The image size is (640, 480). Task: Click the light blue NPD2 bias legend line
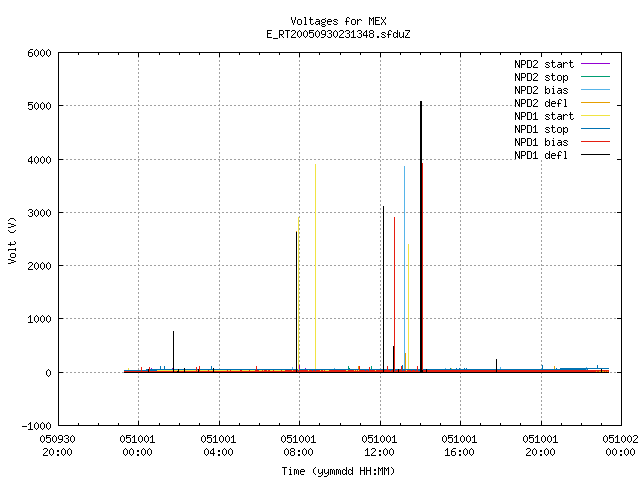595,90
